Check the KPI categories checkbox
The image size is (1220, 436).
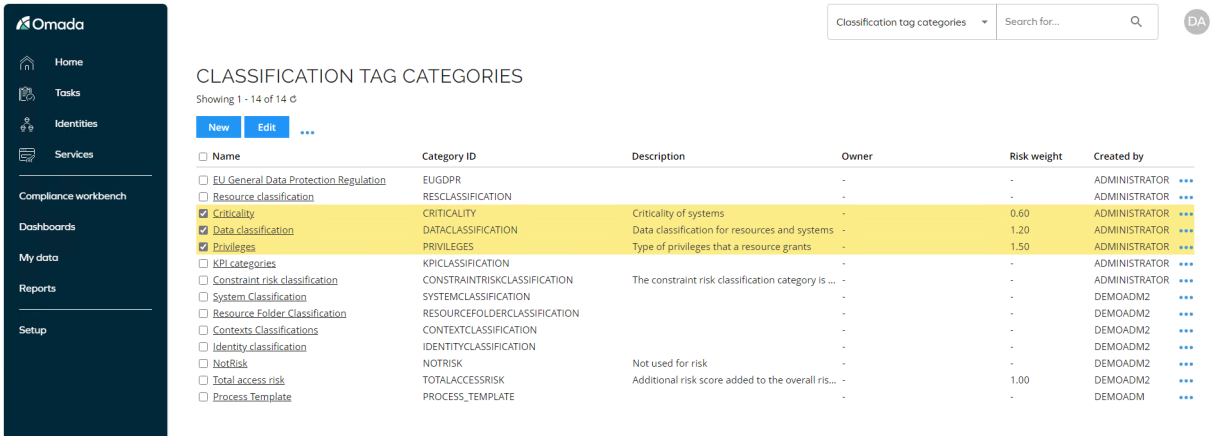[204, 263]
